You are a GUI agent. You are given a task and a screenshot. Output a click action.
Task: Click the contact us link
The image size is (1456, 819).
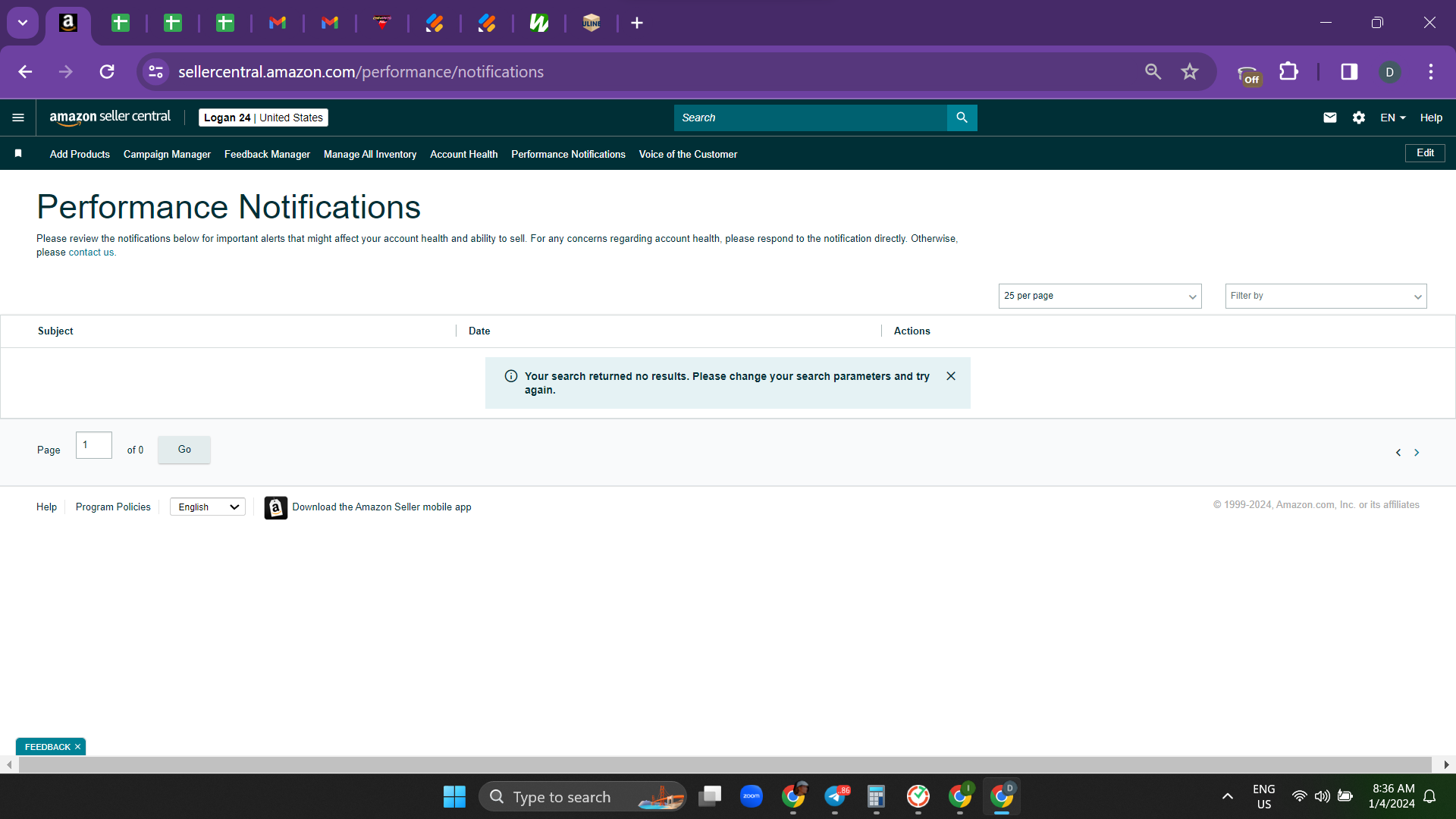[91, 253]
